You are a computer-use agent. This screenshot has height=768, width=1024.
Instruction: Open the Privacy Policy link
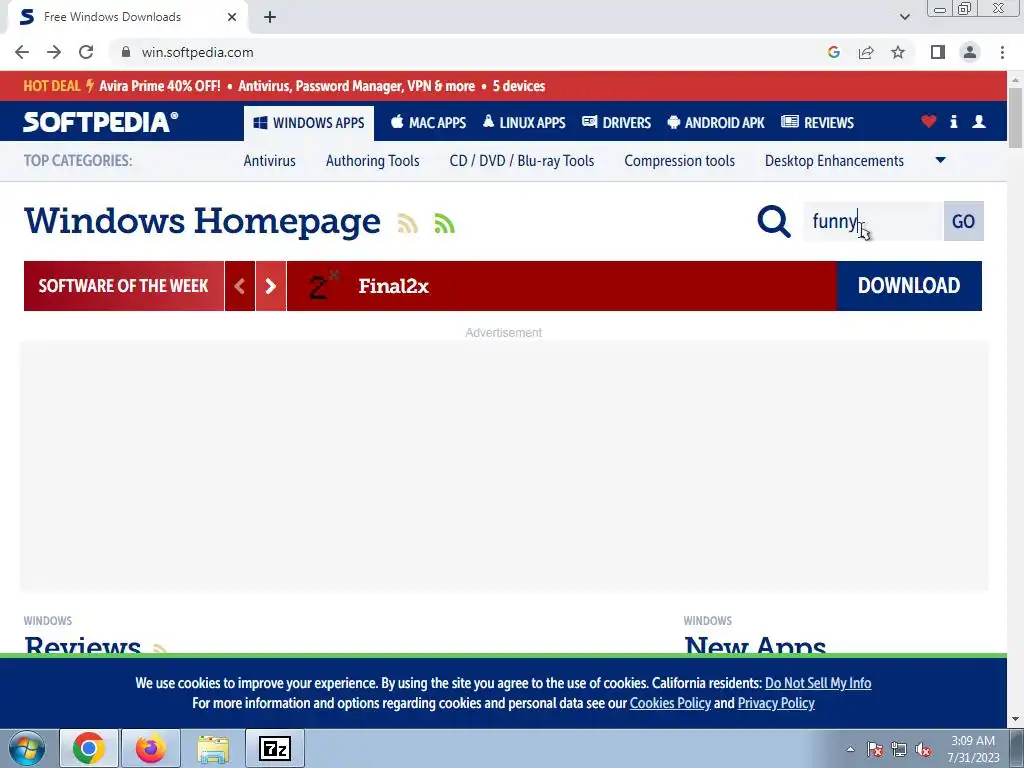(x=776, y=703)
